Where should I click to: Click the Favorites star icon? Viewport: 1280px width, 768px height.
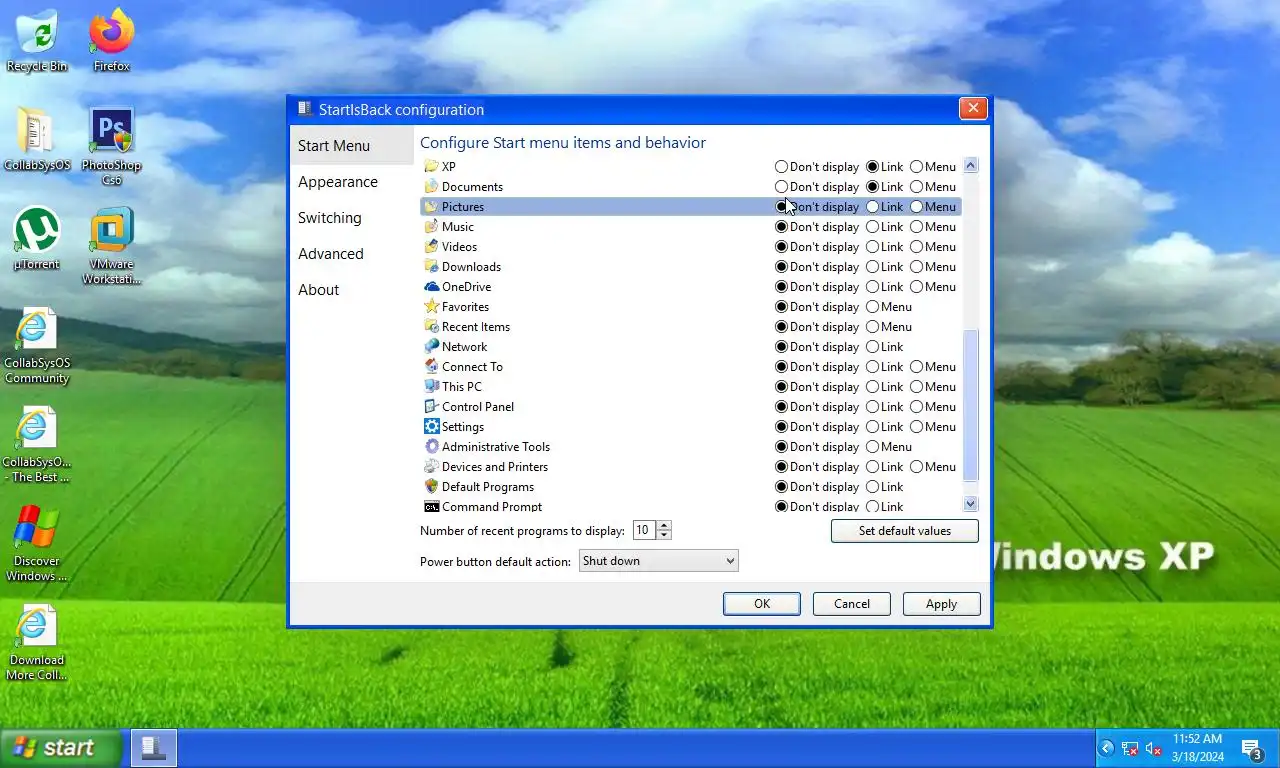pyautogui.click(x=431, y=307)
